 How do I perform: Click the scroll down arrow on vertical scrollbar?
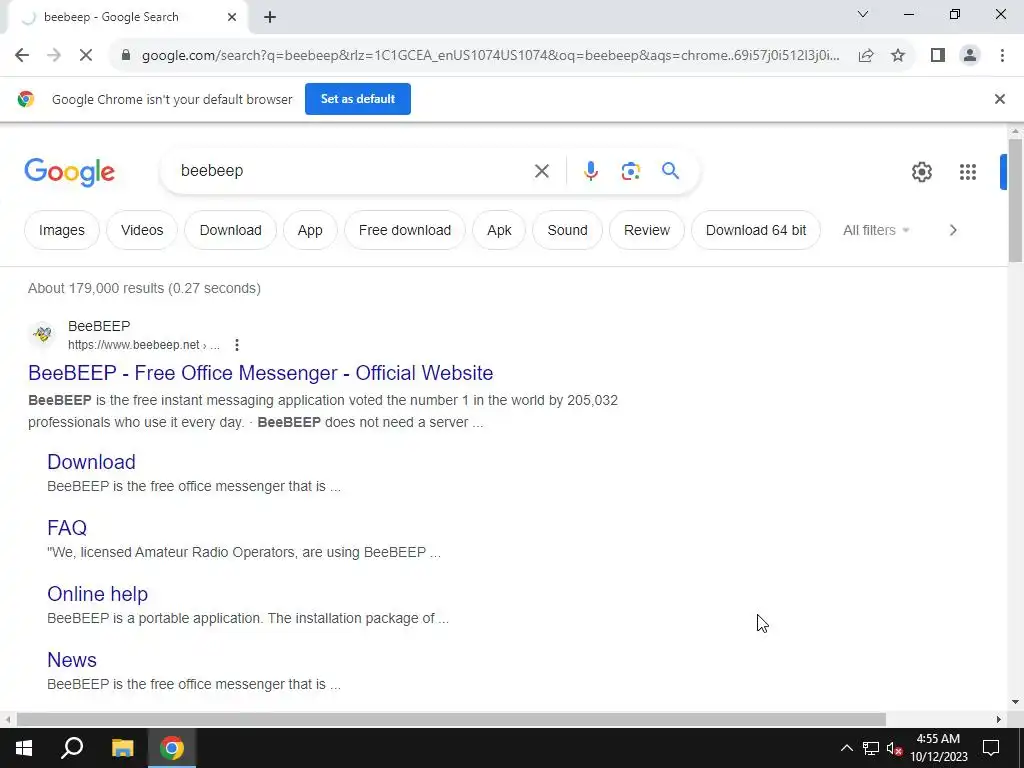coord(1015,702)
